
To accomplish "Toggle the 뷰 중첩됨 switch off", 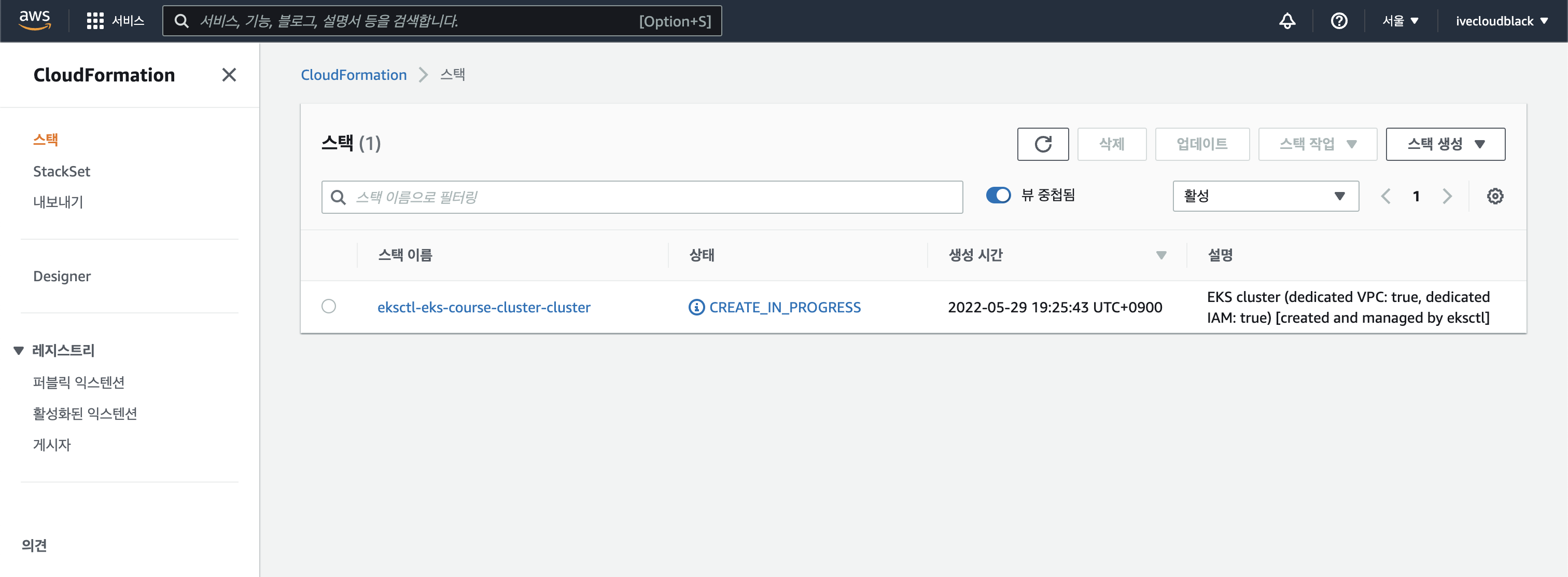I will coord(998,195).
